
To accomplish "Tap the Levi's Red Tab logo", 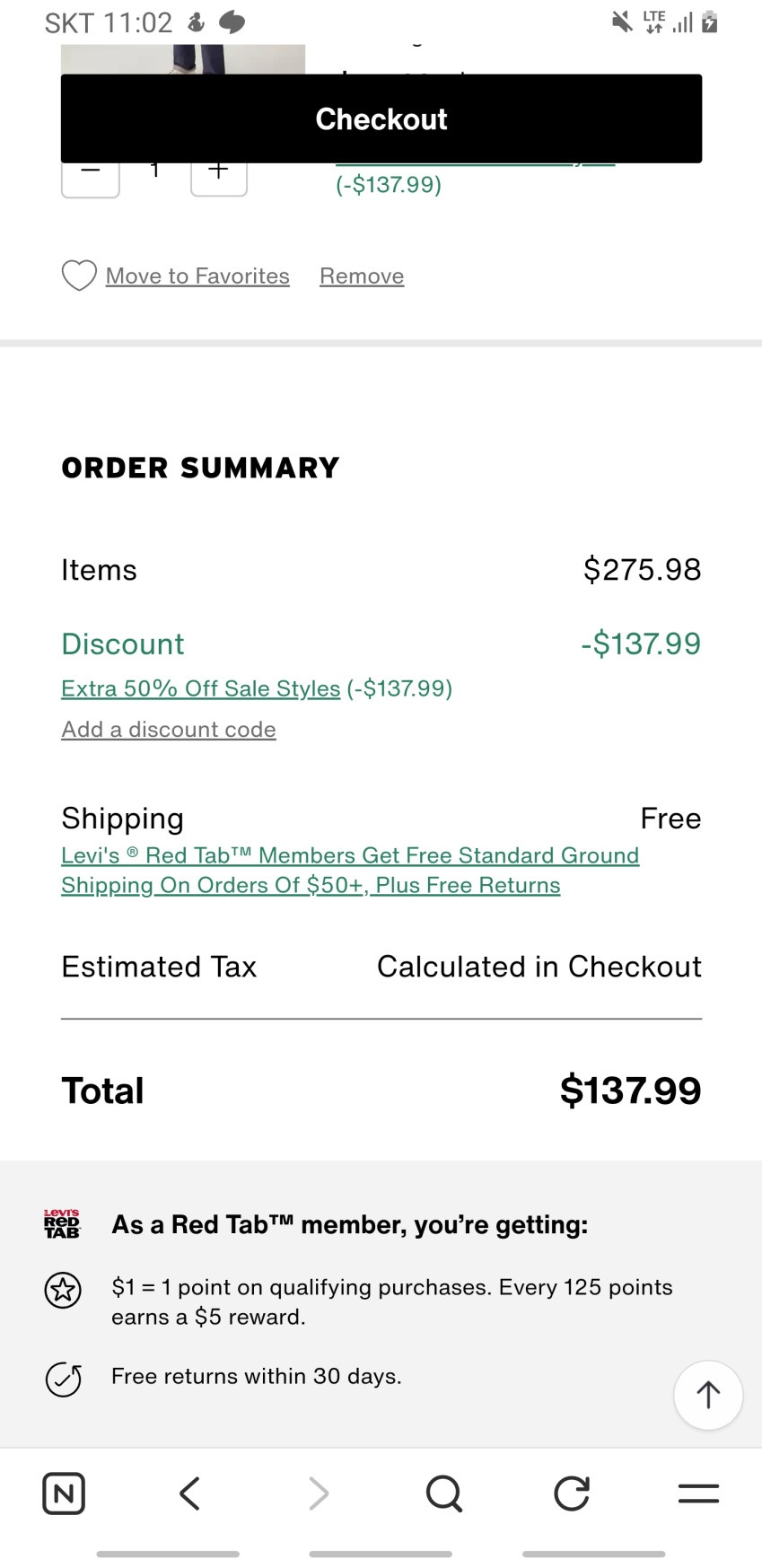I will [x=62, y=1224].
